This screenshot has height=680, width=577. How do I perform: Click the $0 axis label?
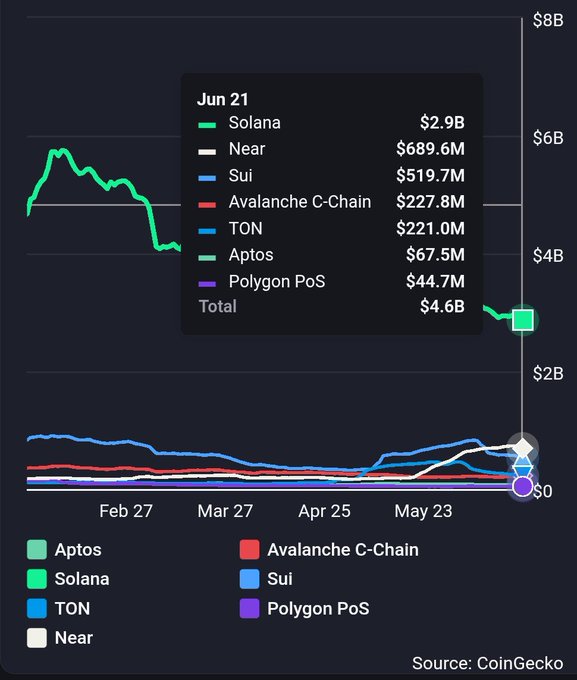click(542, 491)
